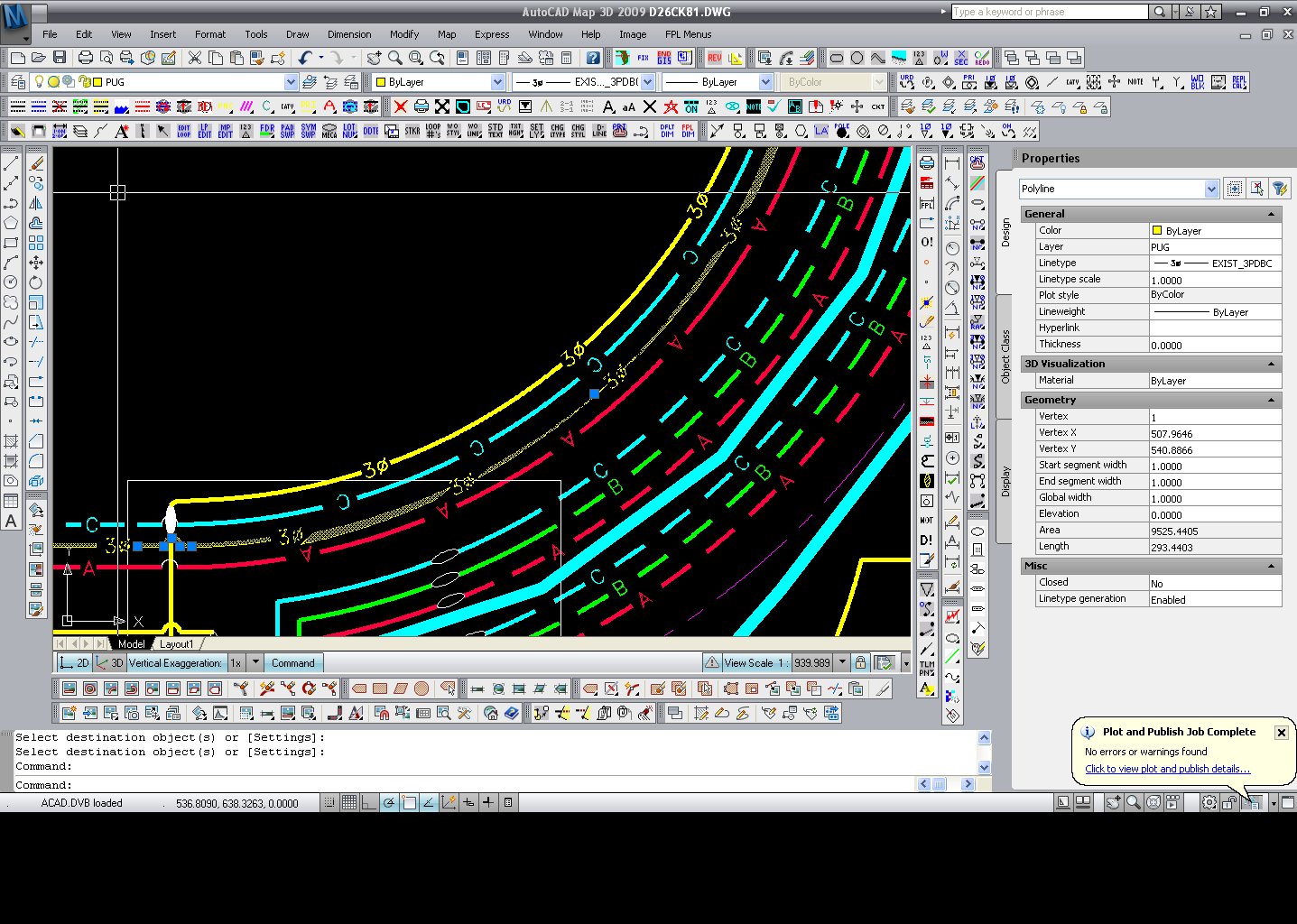Click Linear Dimension icon in dimension toolbar
This screenshot has height=924, width=1297.
[x=951, y=163]
